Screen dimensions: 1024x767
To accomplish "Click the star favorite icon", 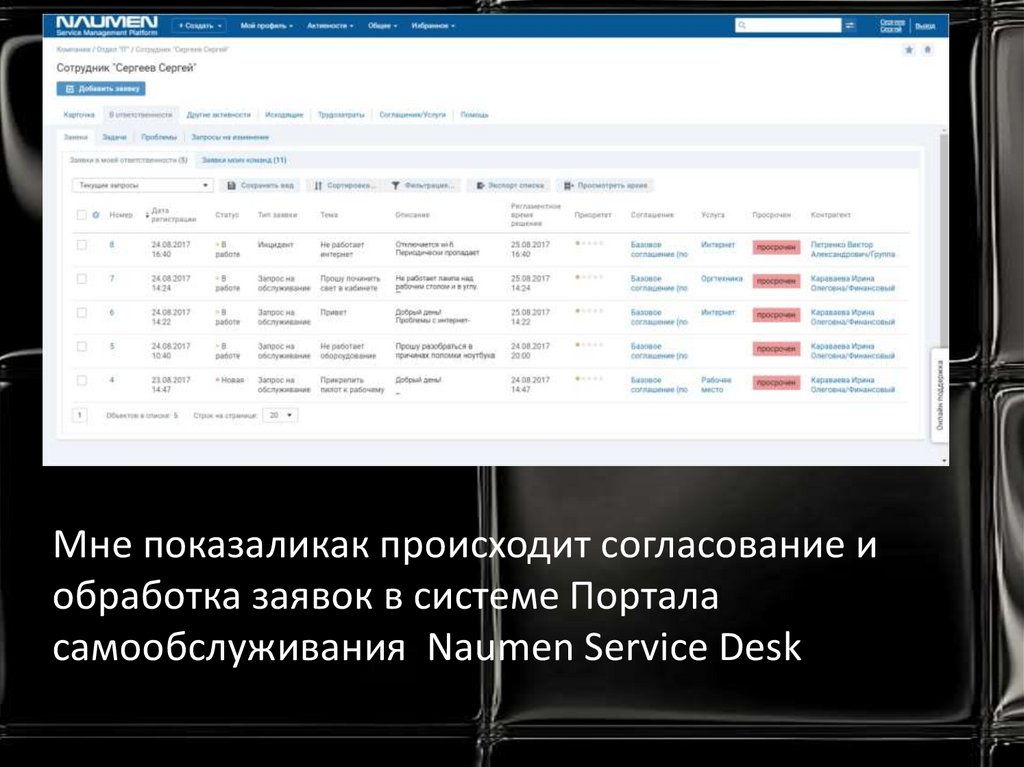I will [909, 49].
